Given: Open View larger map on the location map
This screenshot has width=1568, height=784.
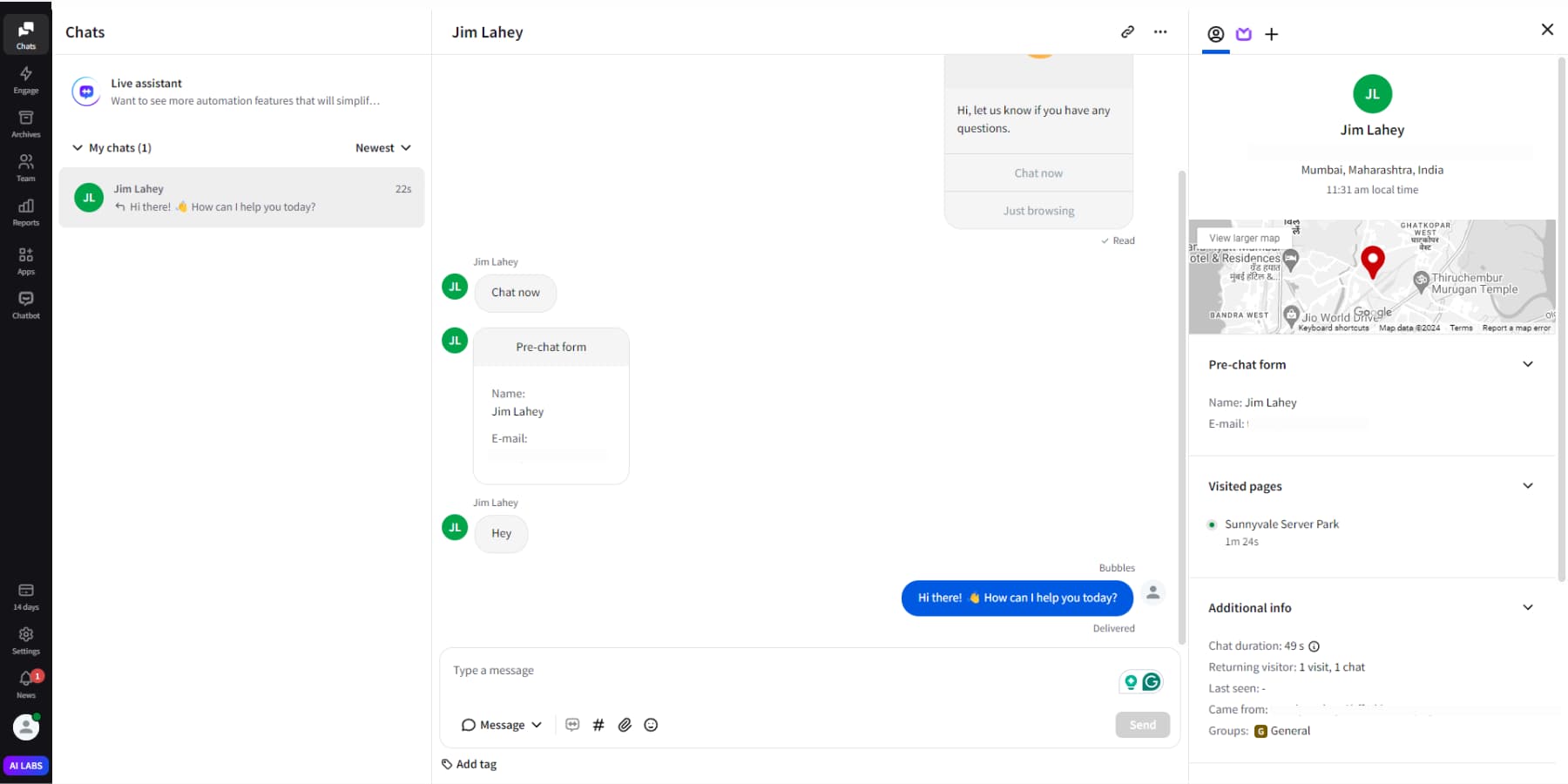Looking at the screenshot, I should click(1243, 237).
